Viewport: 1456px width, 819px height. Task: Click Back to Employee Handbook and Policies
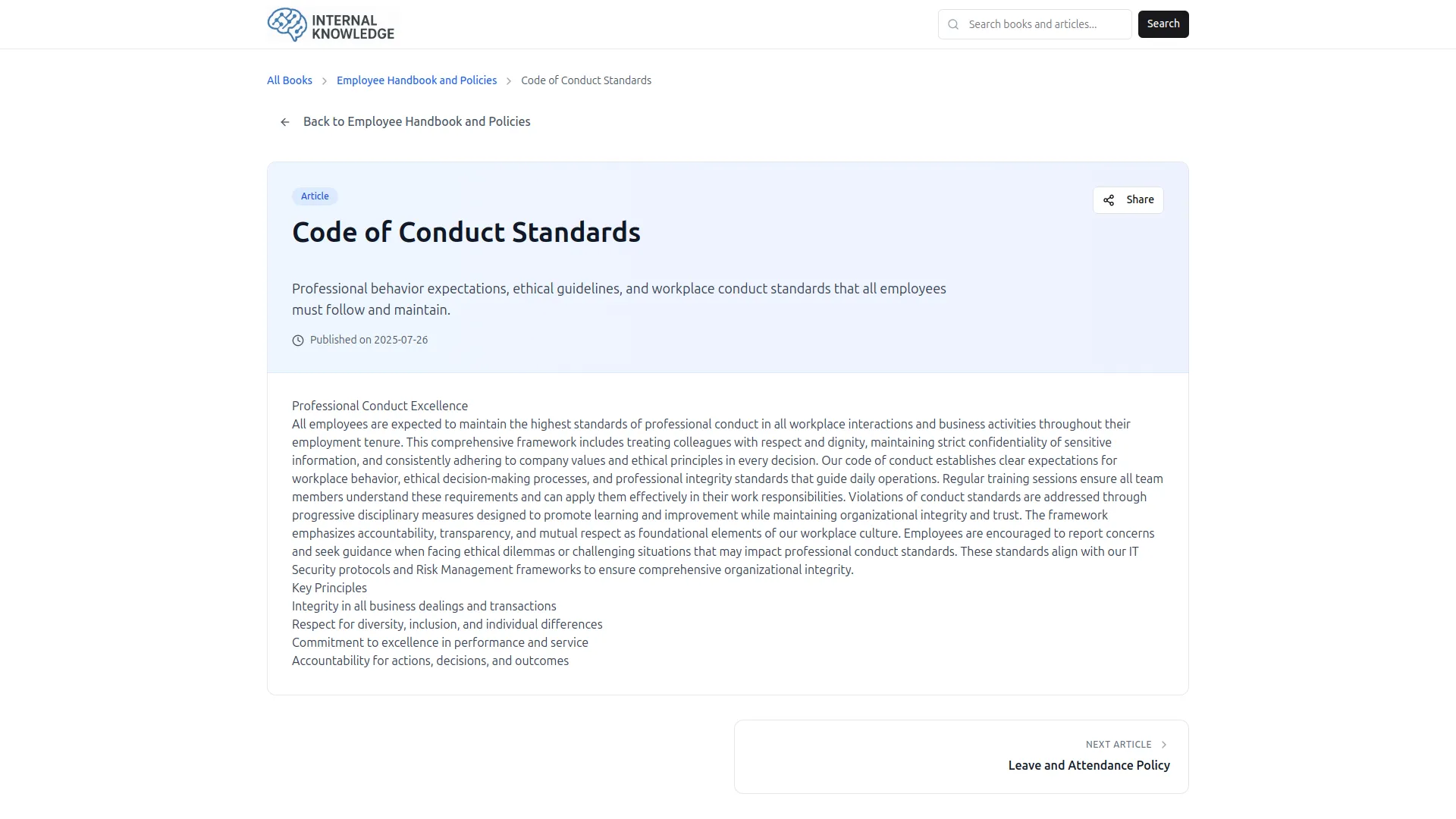click(416, 121)
